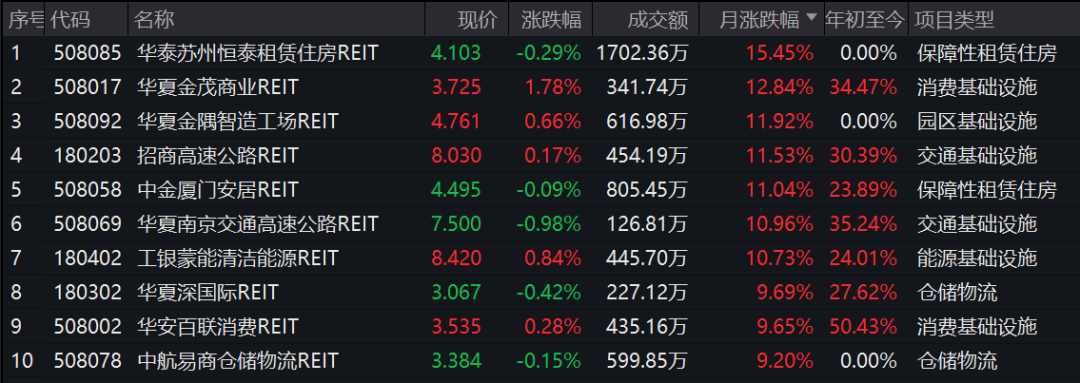This screenshot has height=383, width=1080.
Task: Select the 华泰苏州恒泰租赁住房REIT row
Action: pos(540,53)
